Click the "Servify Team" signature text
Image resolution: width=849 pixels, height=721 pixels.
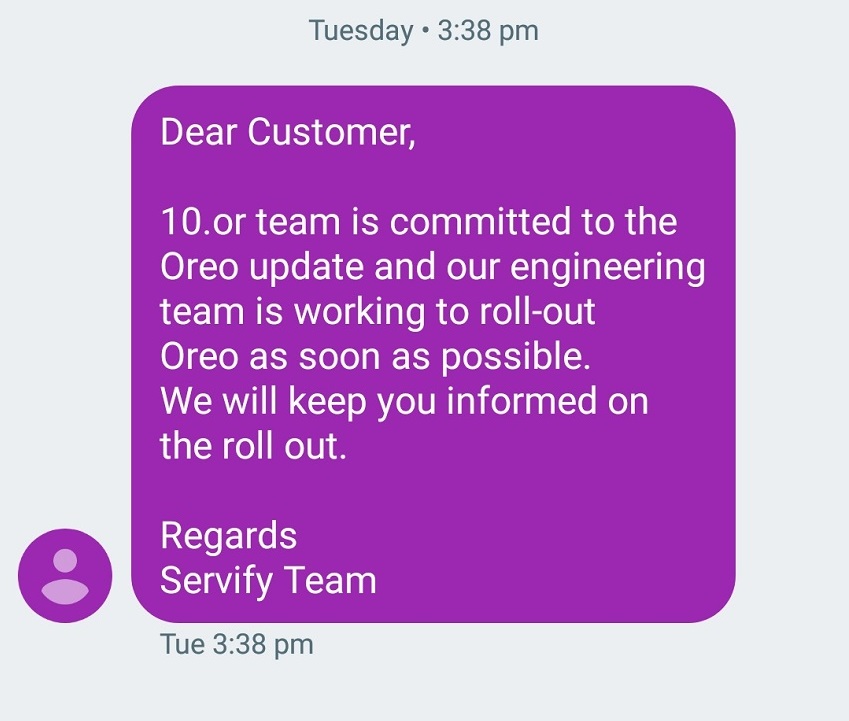point(268,580)
